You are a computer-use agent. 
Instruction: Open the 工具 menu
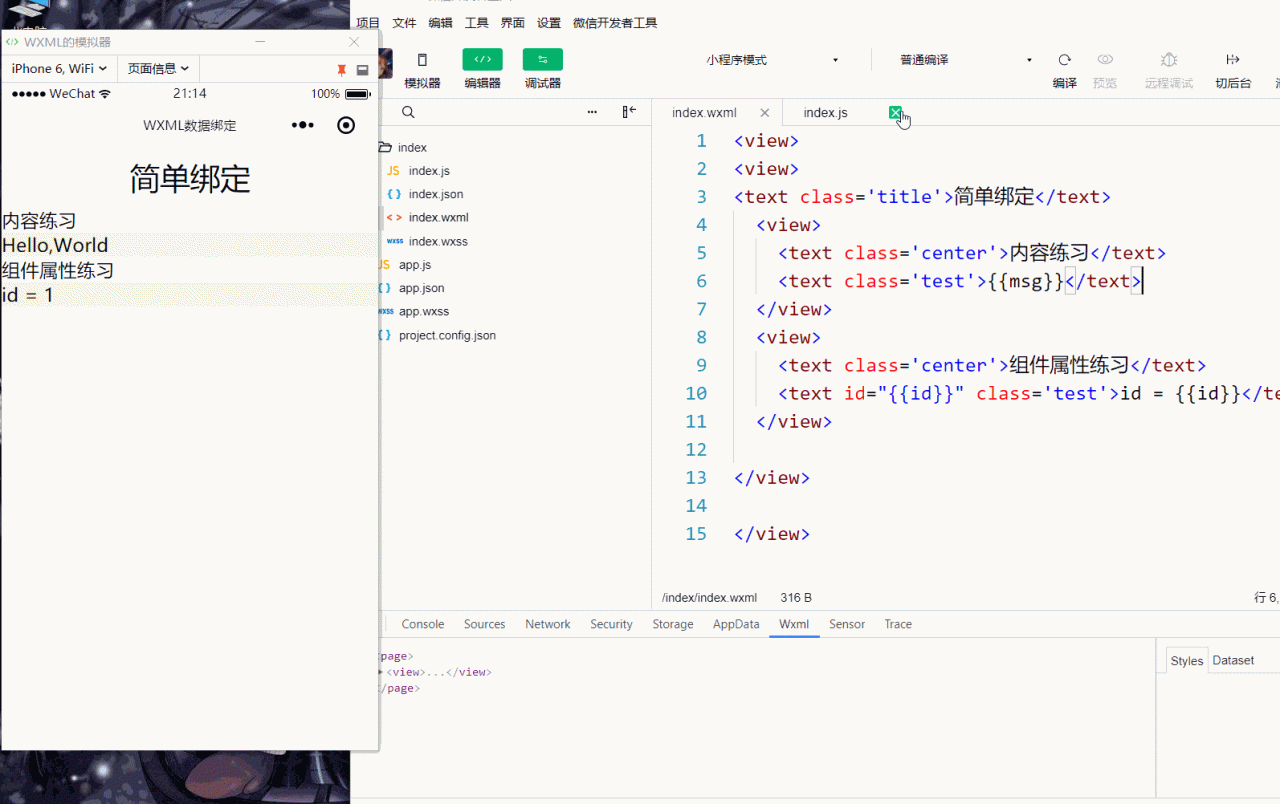pyautogui.click(x=477, y=23)
